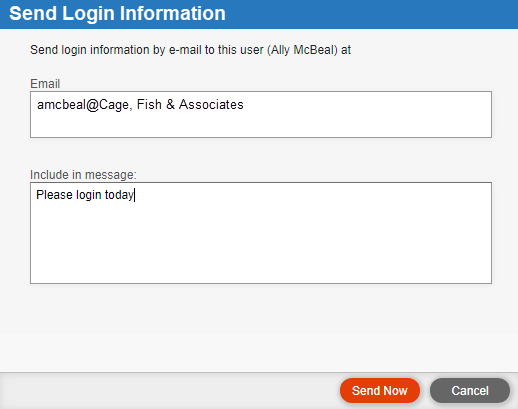This screenshot has height=409, width=518.
Task: Select the Email field label
Action: 45,84
